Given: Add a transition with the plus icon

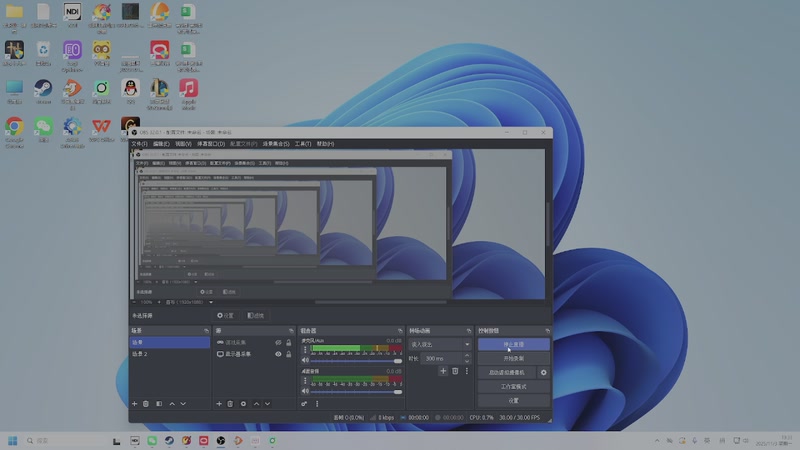Looking at the screenshot, I should point(443,371).
